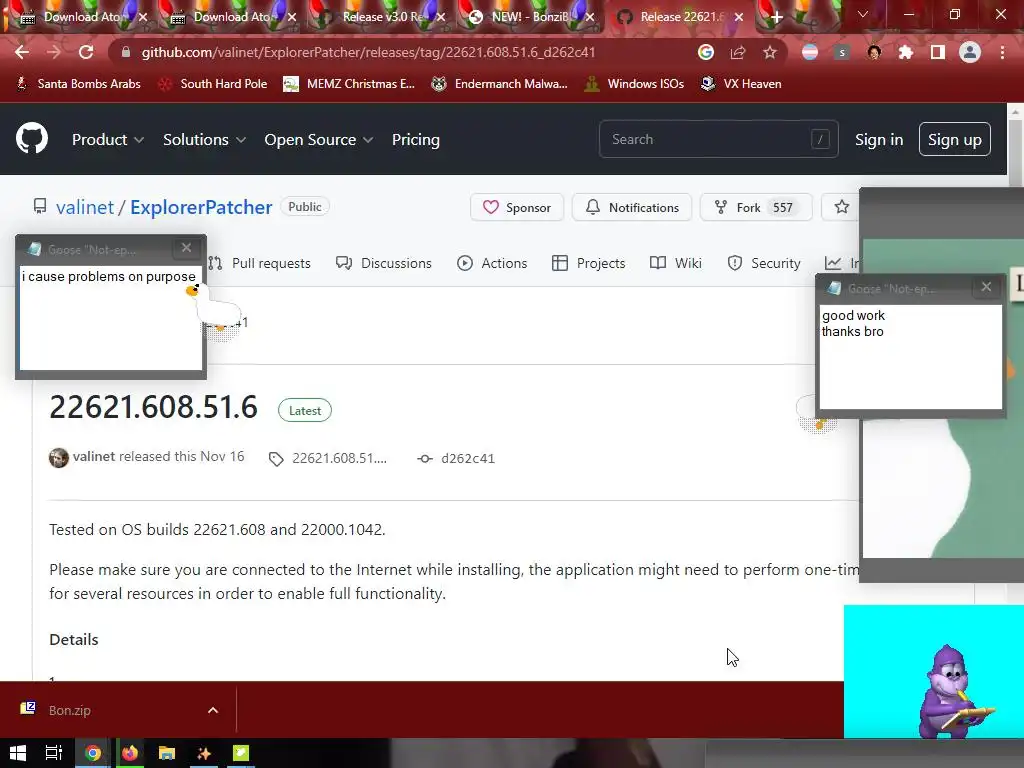1024x768 pixels.
Task: Open Google icon in address bar
Action: click(x=706, y=52)
